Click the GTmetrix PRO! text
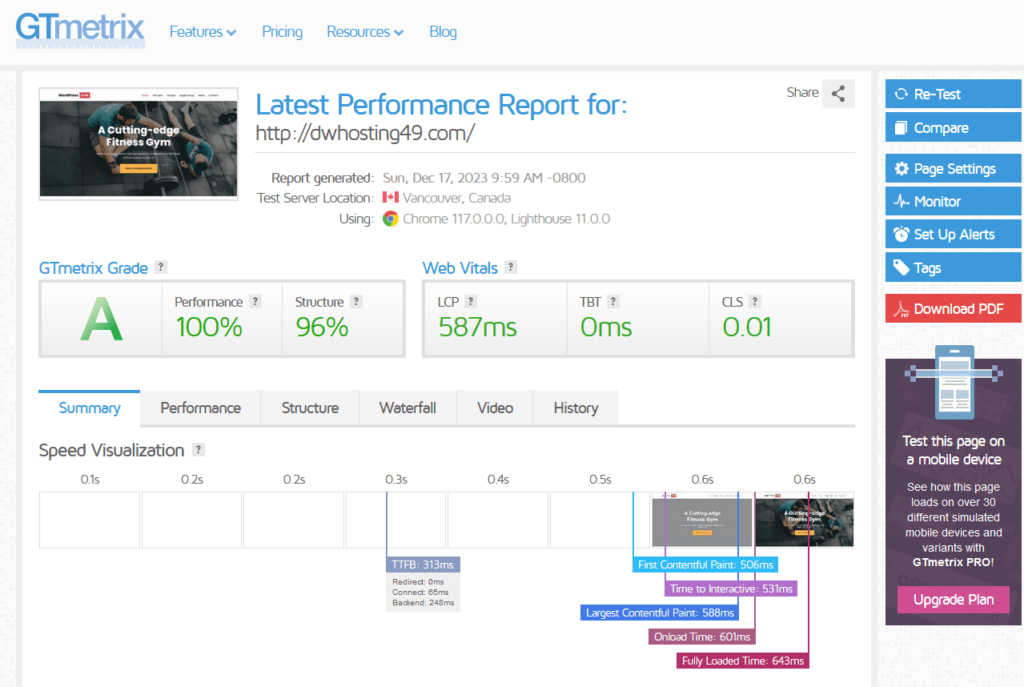The height and width of the screenshot is (687, 1024). [953, 562]
